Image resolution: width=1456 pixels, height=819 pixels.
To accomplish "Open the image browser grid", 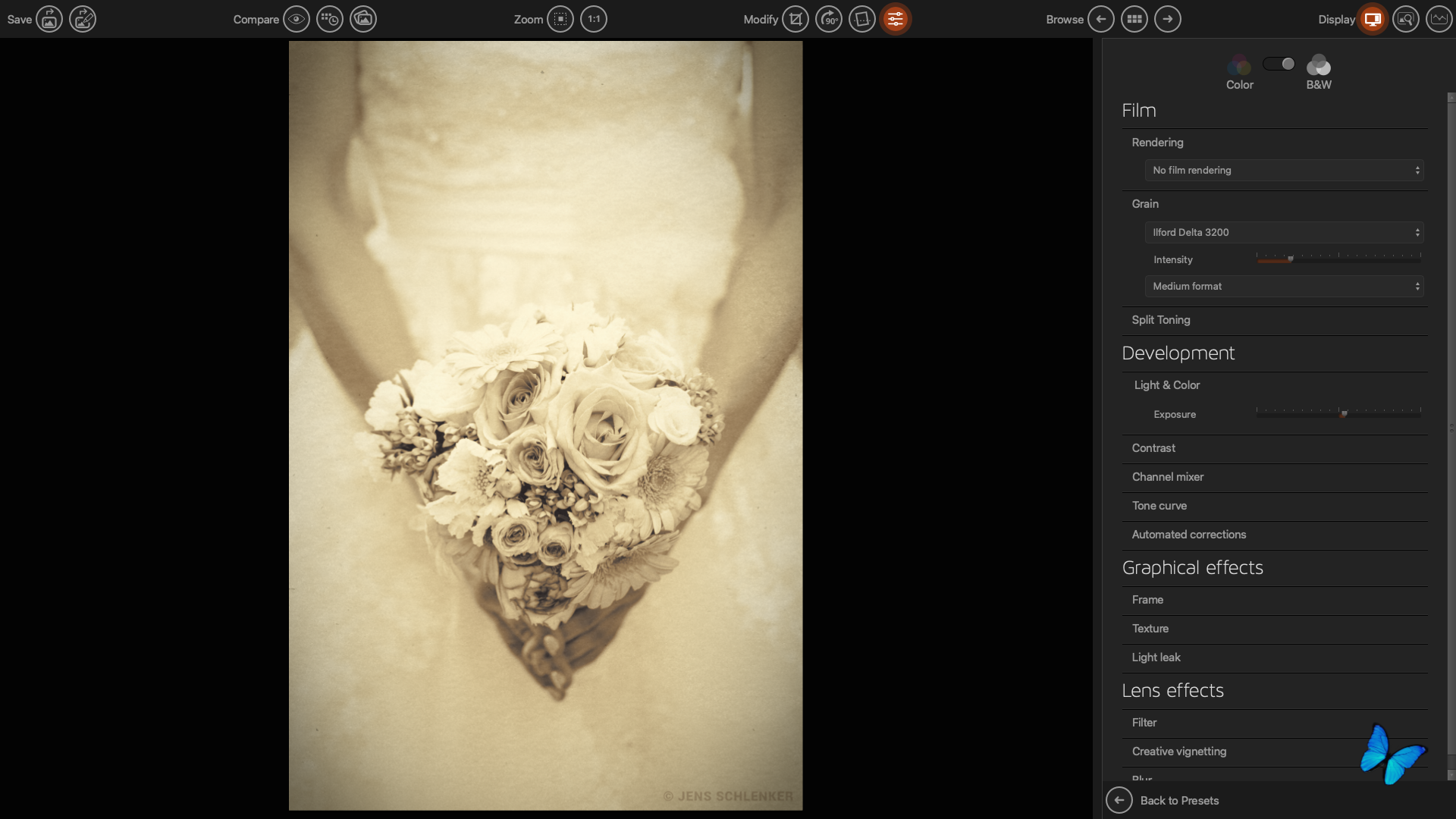I will (x=1134, y=19).
